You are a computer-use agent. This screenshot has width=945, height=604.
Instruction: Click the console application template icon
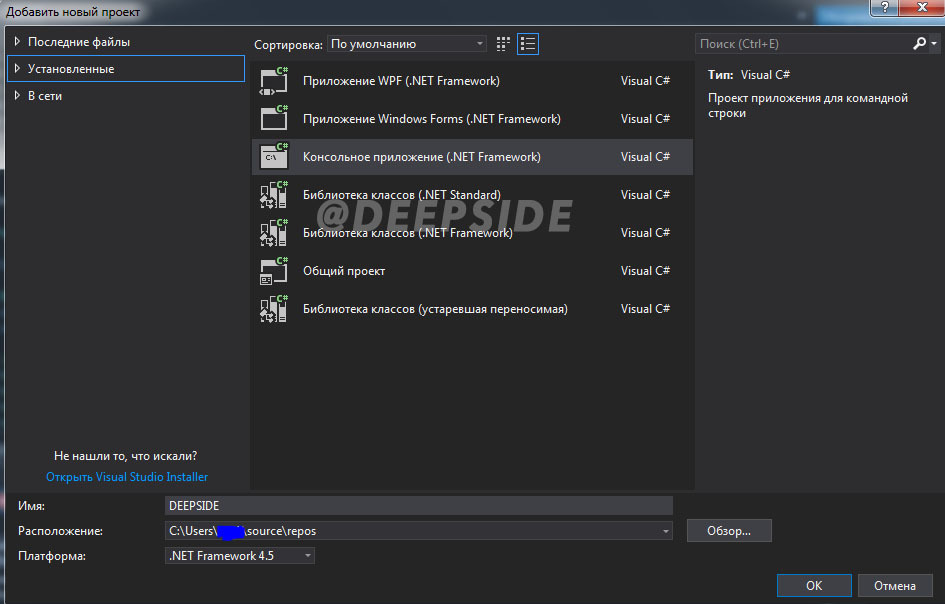[x=273, y=157]
